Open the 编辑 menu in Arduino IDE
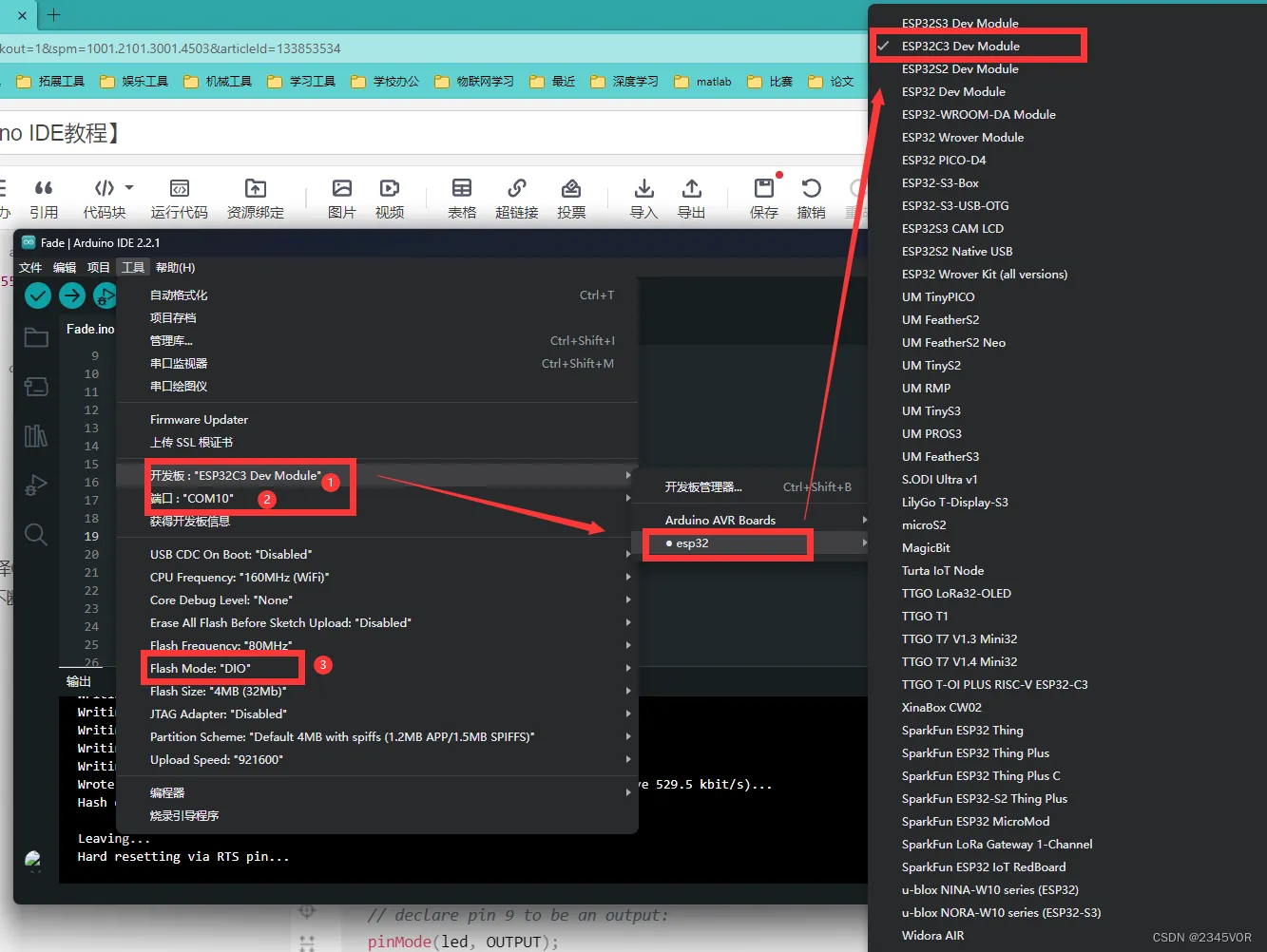Viewport: 1267px width, 952px height. pos(65,268)
